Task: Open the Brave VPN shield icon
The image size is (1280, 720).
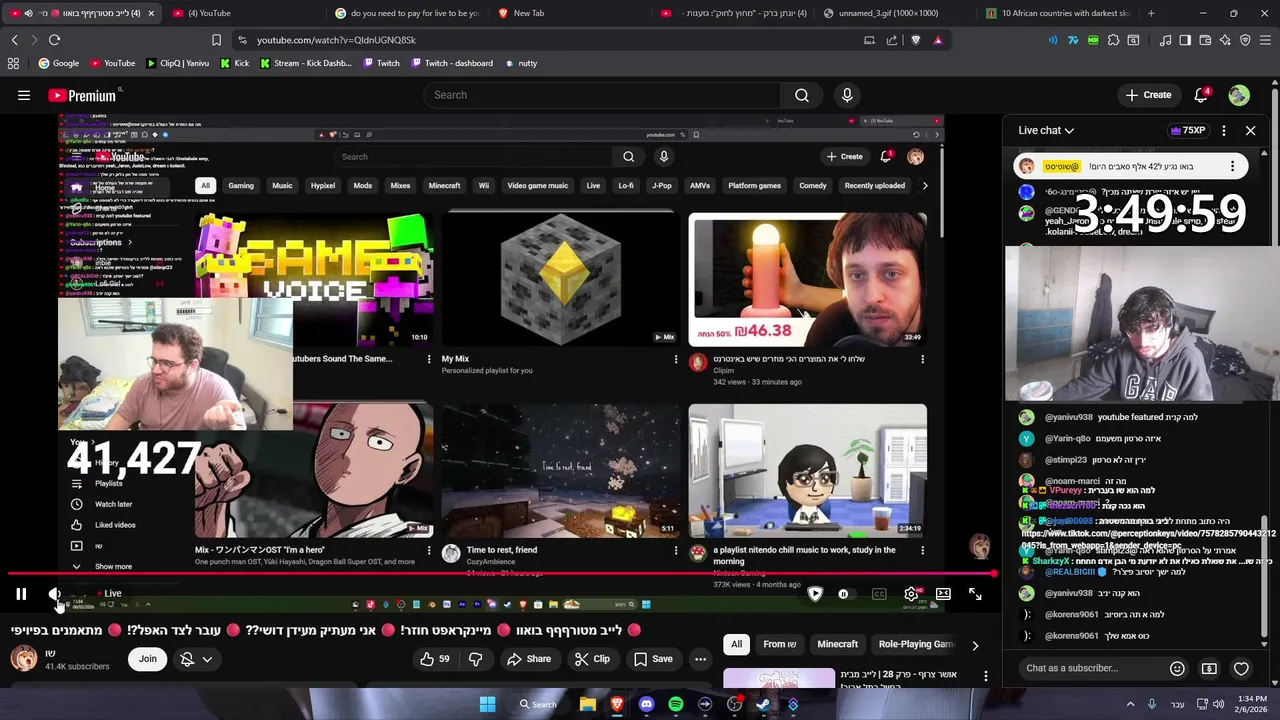Action: (x=1245, y=40)
